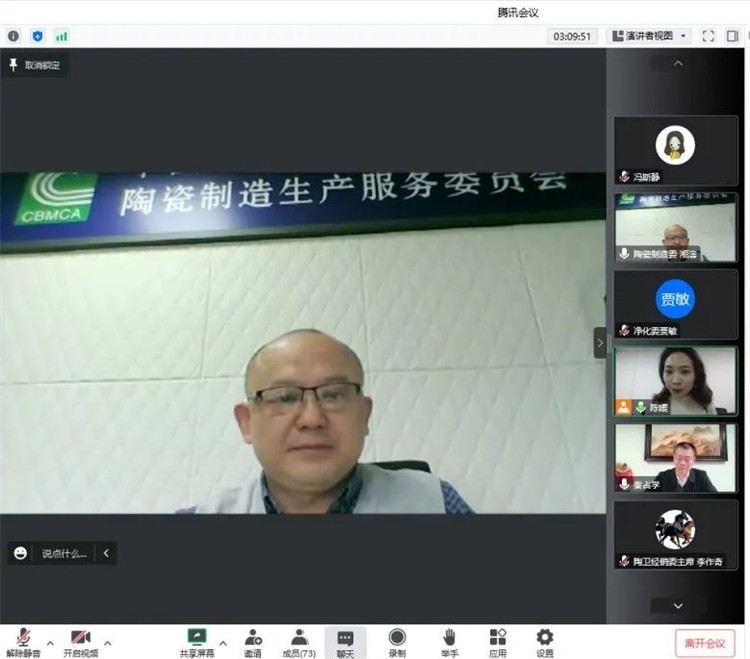Show next participants with down arrow
The width and height of the screenshot is (750, 659).
pos(678,605)
